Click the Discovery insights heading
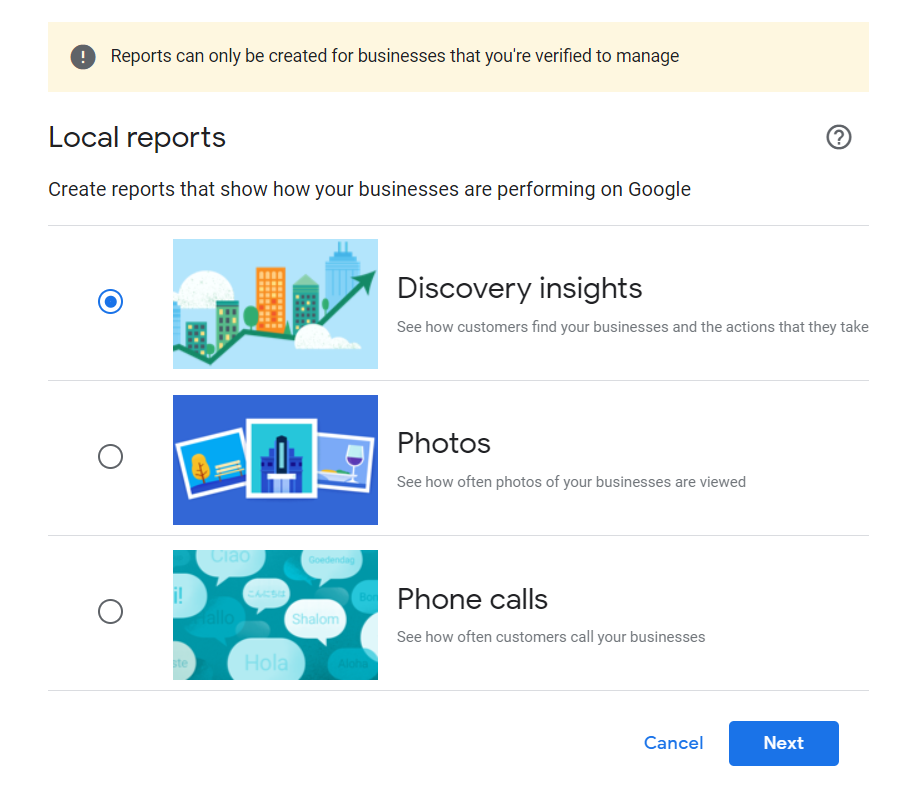The width and height of the screenshot is (917, 786). (x=519, y=288)
